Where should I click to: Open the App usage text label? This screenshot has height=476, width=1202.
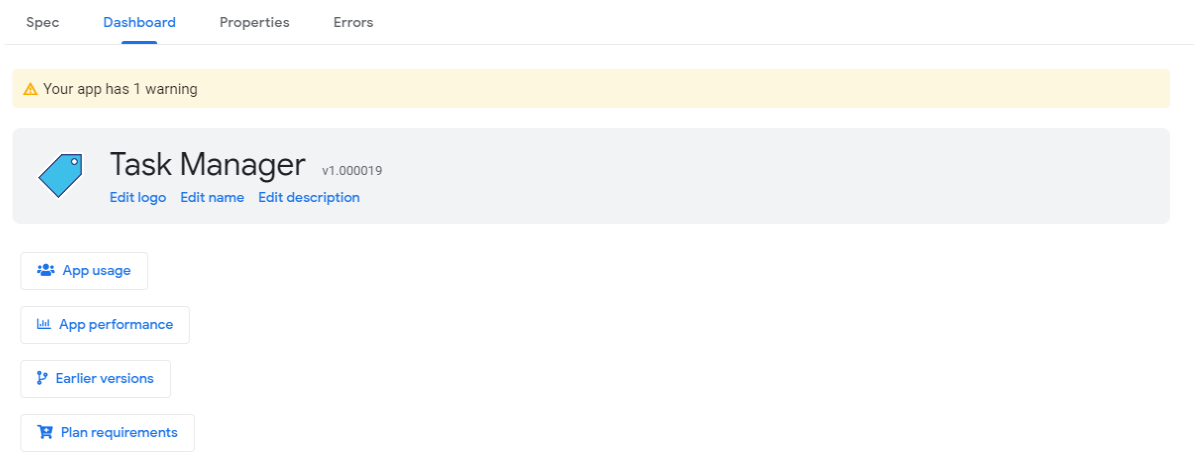[x=96, y=270]
